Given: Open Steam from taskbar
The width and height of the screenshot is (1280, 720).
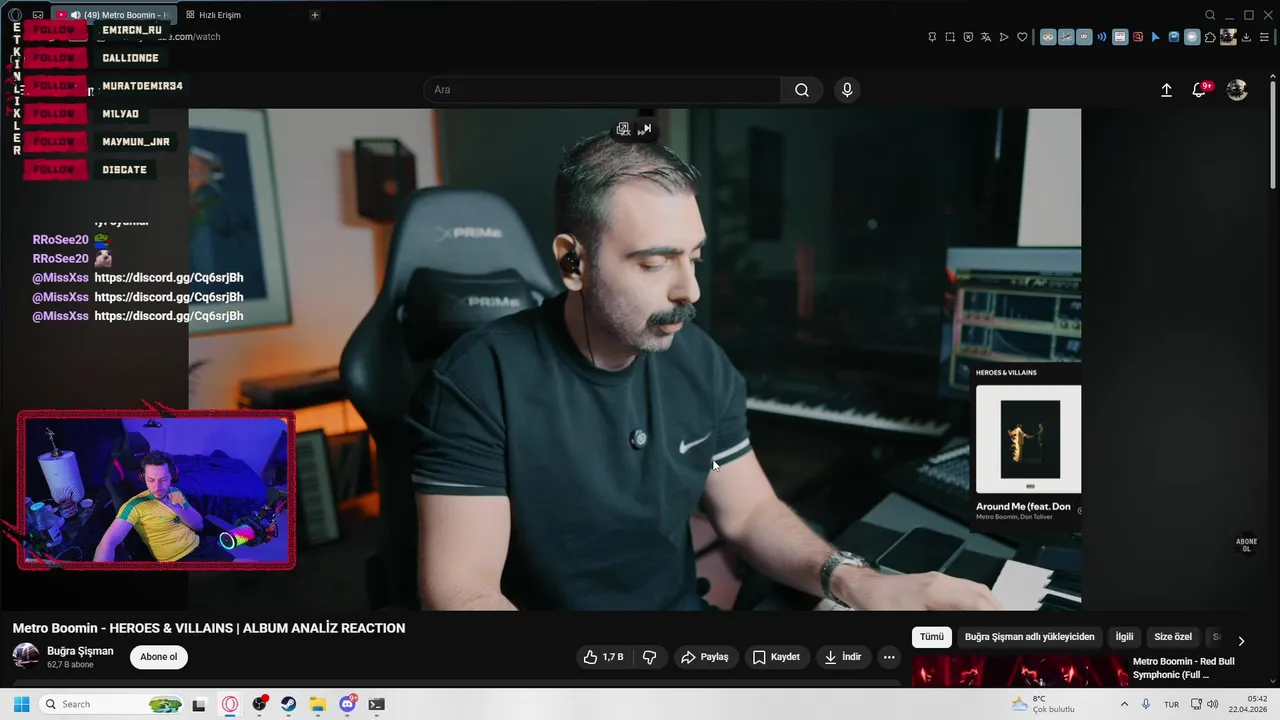Looking at the screenshot, I should (x=289, y=704).
